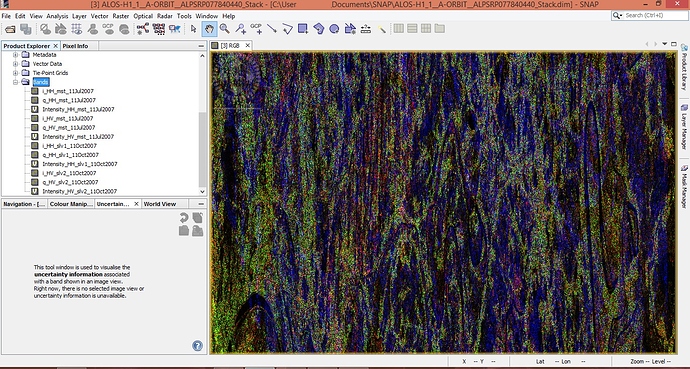Open the Raster menu

(121, 16)
